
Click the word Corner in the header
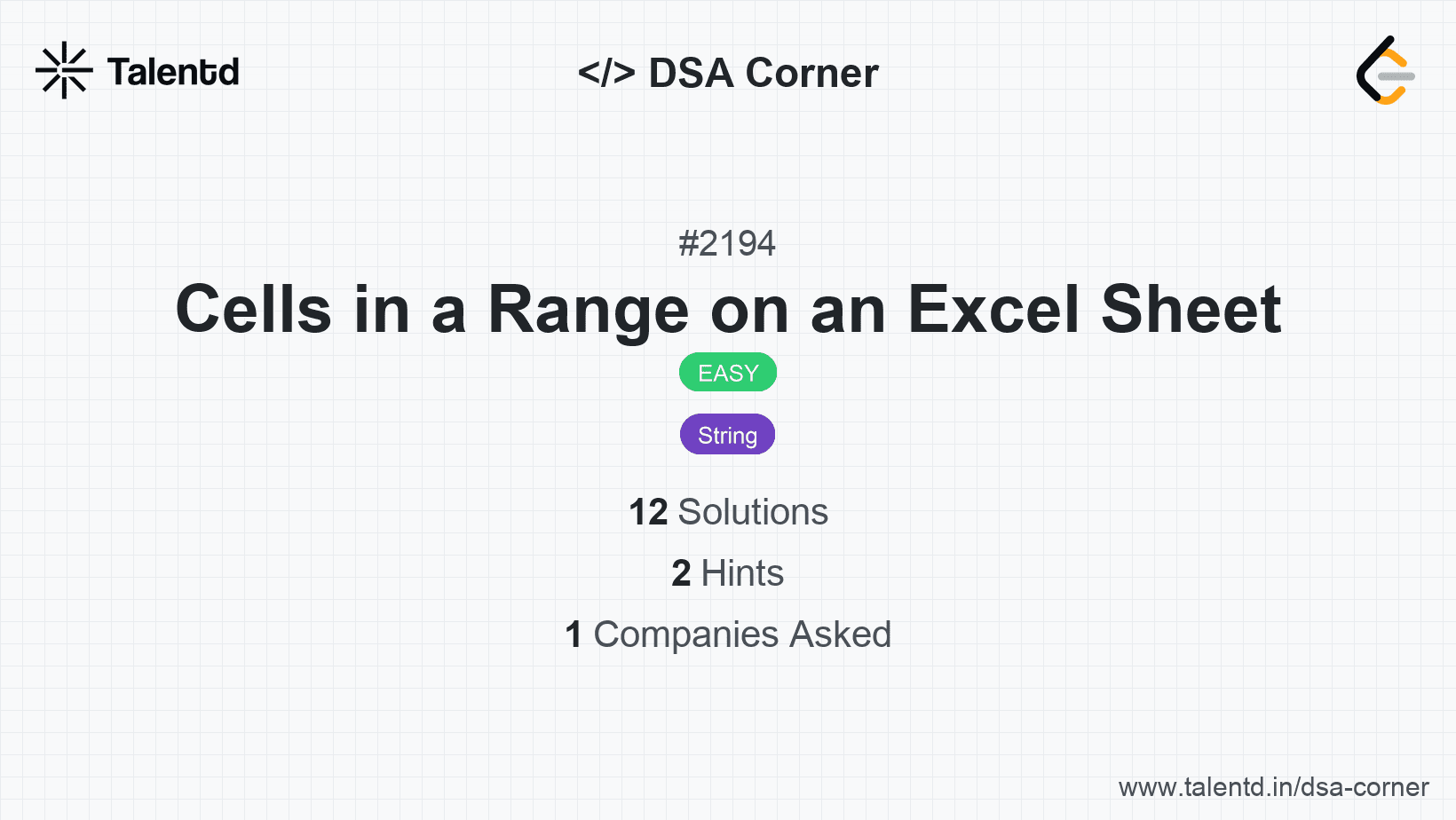pyautogui.click(x=811, y=73)
